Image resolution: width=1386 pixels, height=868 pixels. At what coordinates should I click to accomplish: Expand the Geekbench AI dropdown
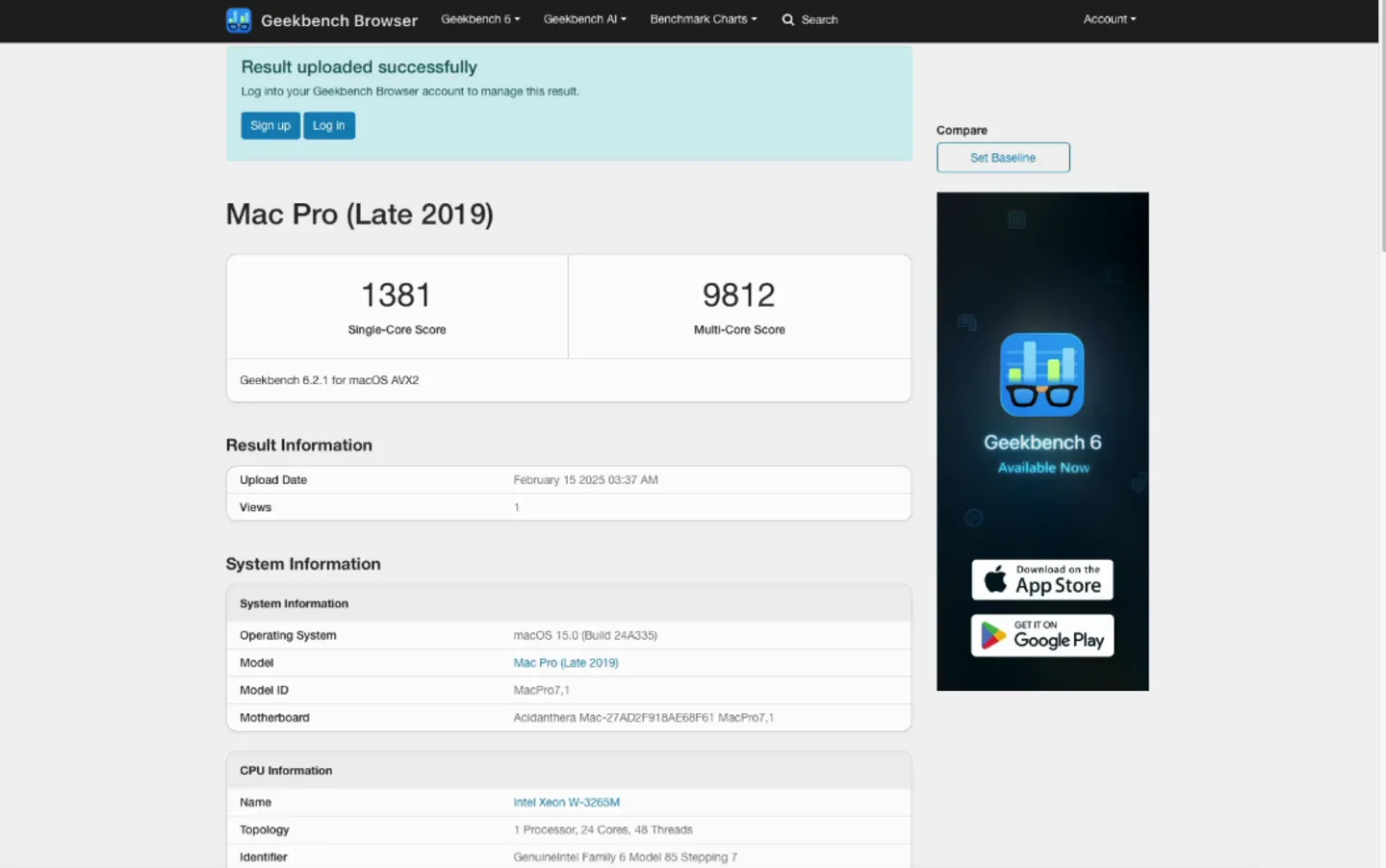tap(584, 19)
